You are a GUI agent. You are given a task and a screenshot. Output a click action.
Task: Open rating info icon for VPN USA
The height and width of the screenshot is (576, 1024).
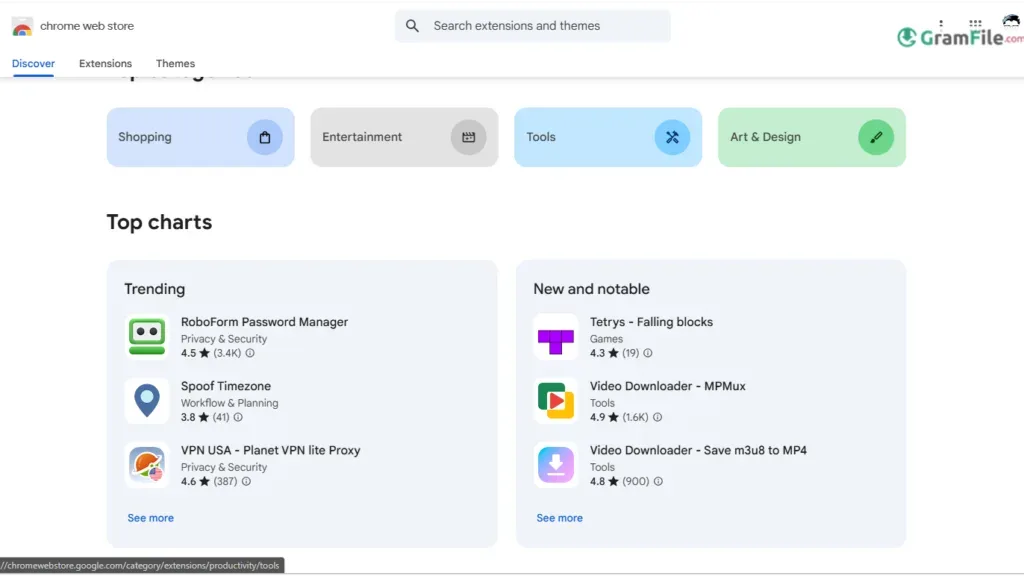pos(246,481)
